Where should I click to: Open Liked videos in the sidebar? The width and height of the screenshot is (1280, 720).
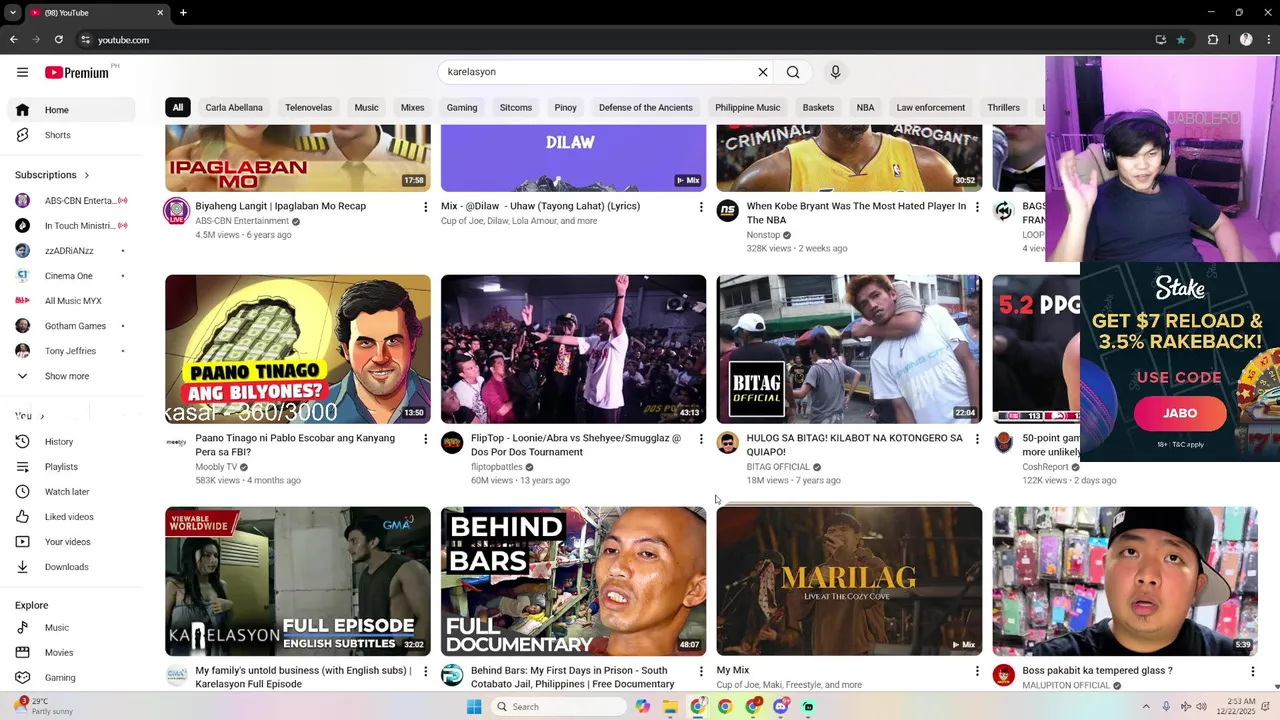pyautogui.click(x=71, y=517)
